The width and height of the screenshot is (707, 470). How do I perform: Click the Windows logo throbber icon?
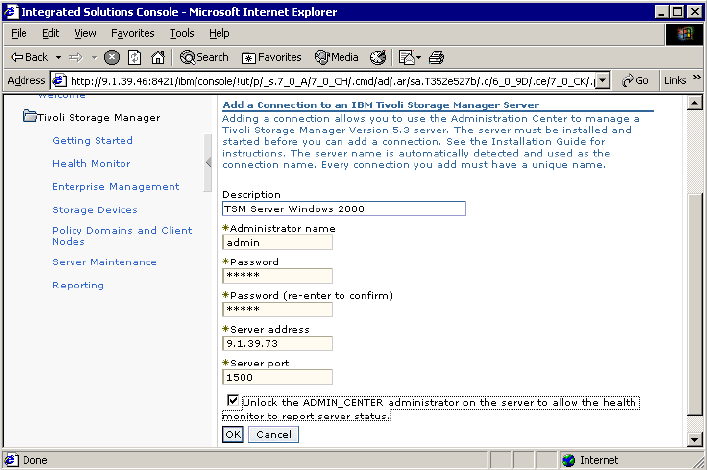pos(684,34)
